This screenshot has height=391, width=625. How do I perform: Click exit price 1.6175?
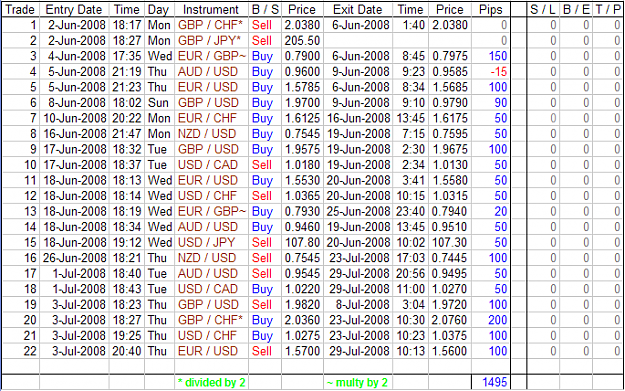coord(450,118)
